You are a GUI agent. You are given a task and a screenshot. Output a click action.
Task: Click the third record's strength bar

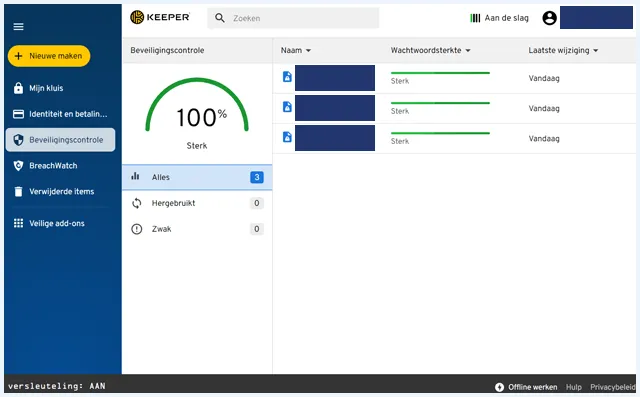pos(440,133)
